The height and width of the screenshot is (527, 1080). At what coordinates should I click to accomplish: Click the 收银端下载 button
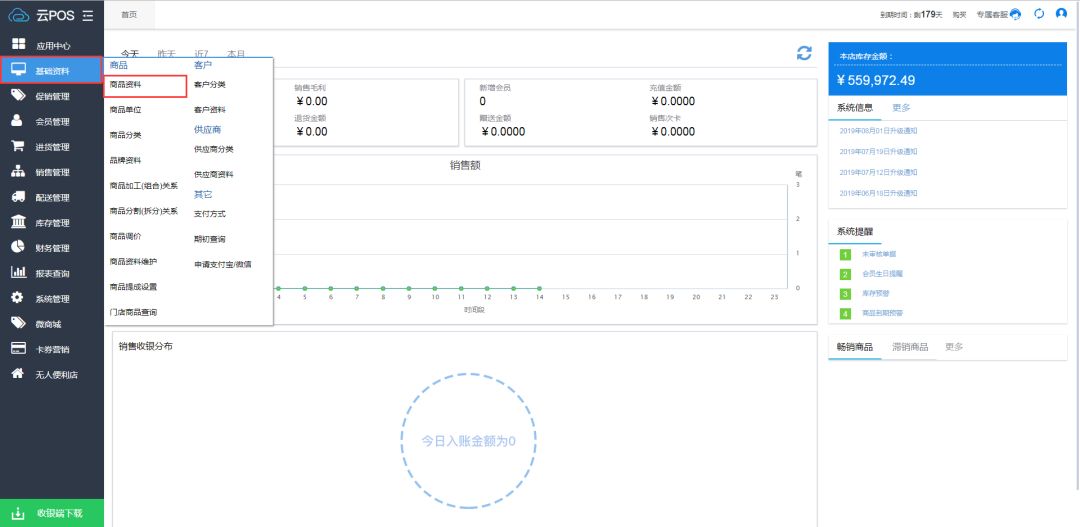(52, 513)
